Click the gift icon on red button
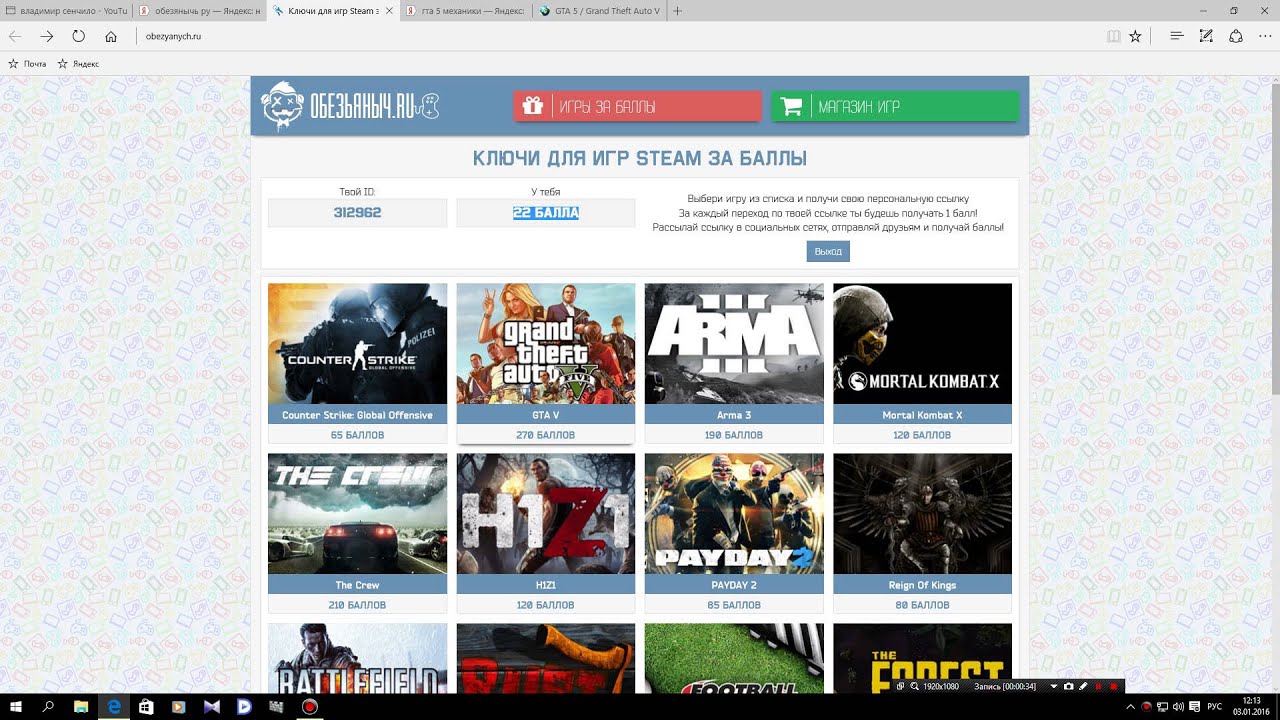Screen dimensions: 1280x720 tap(532, 106)
